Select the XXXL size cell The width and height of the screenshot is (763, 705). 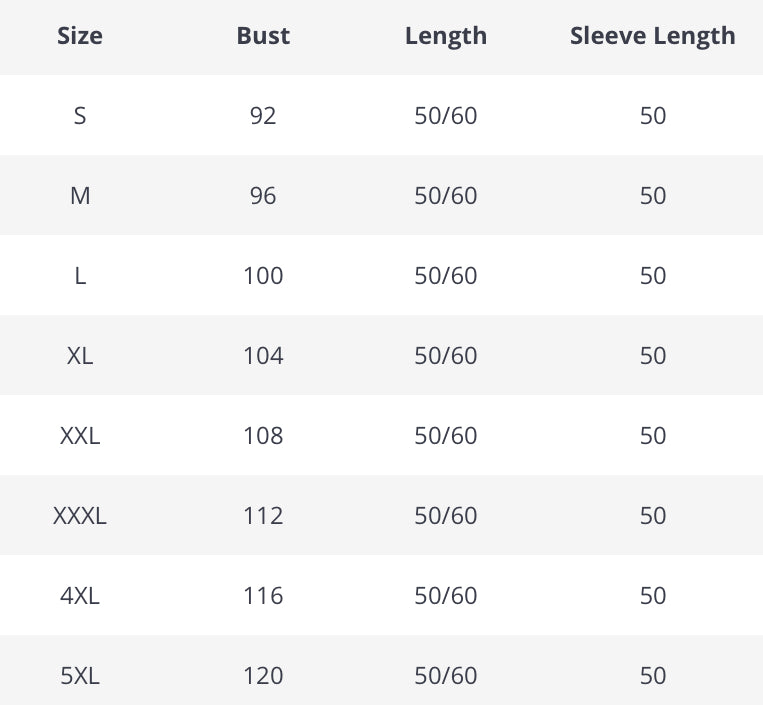80,516
